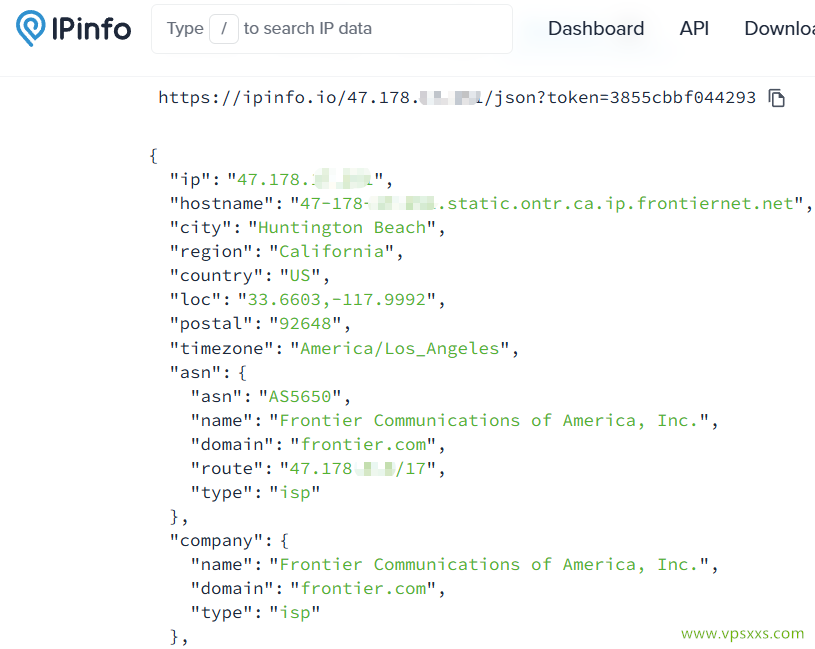
Task: Select company name Frontier Communications of America
Action: [489, 564]
